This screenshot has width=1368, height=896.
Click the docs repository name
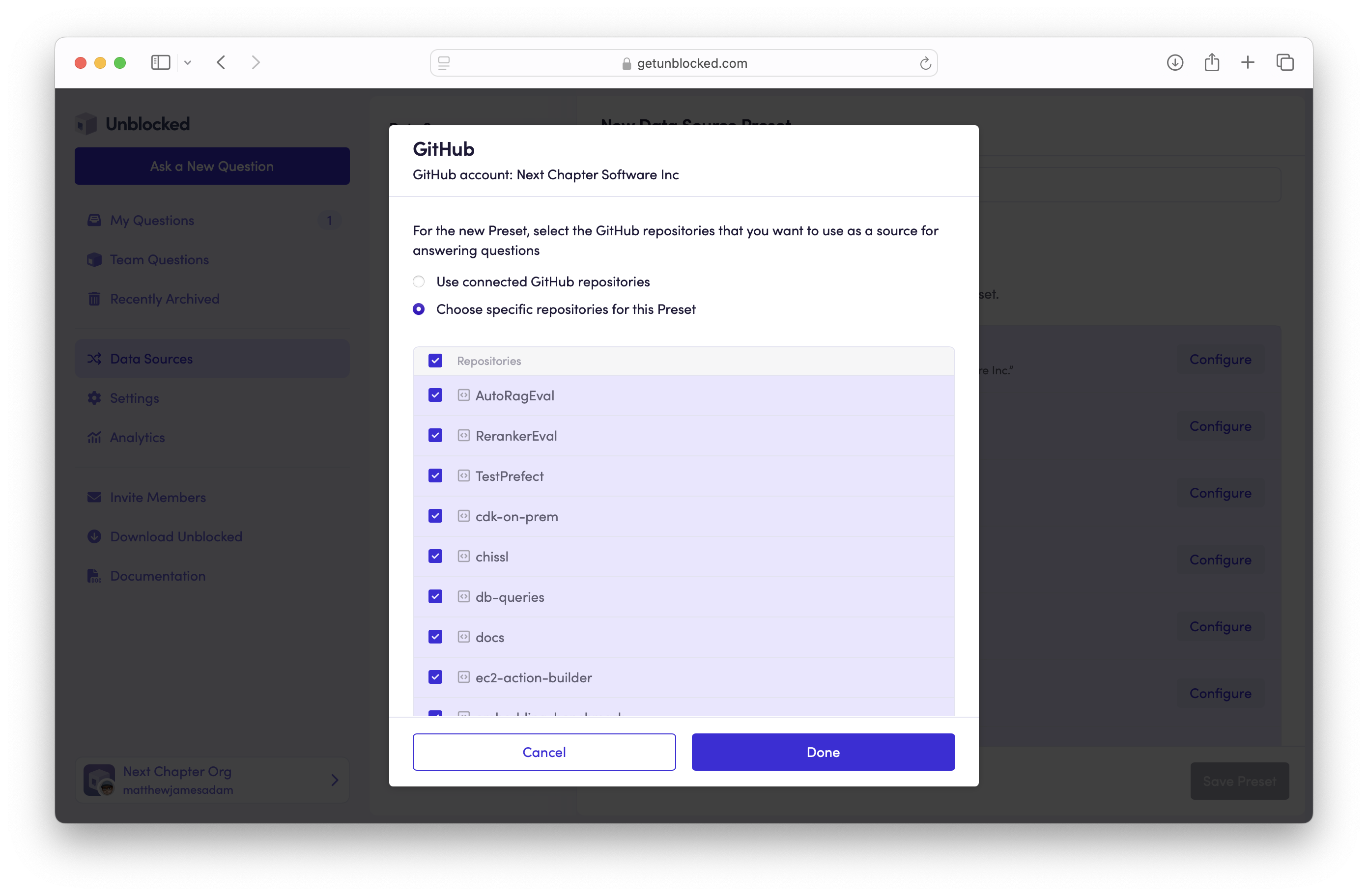pyautogui.click(x=490, y=637)
